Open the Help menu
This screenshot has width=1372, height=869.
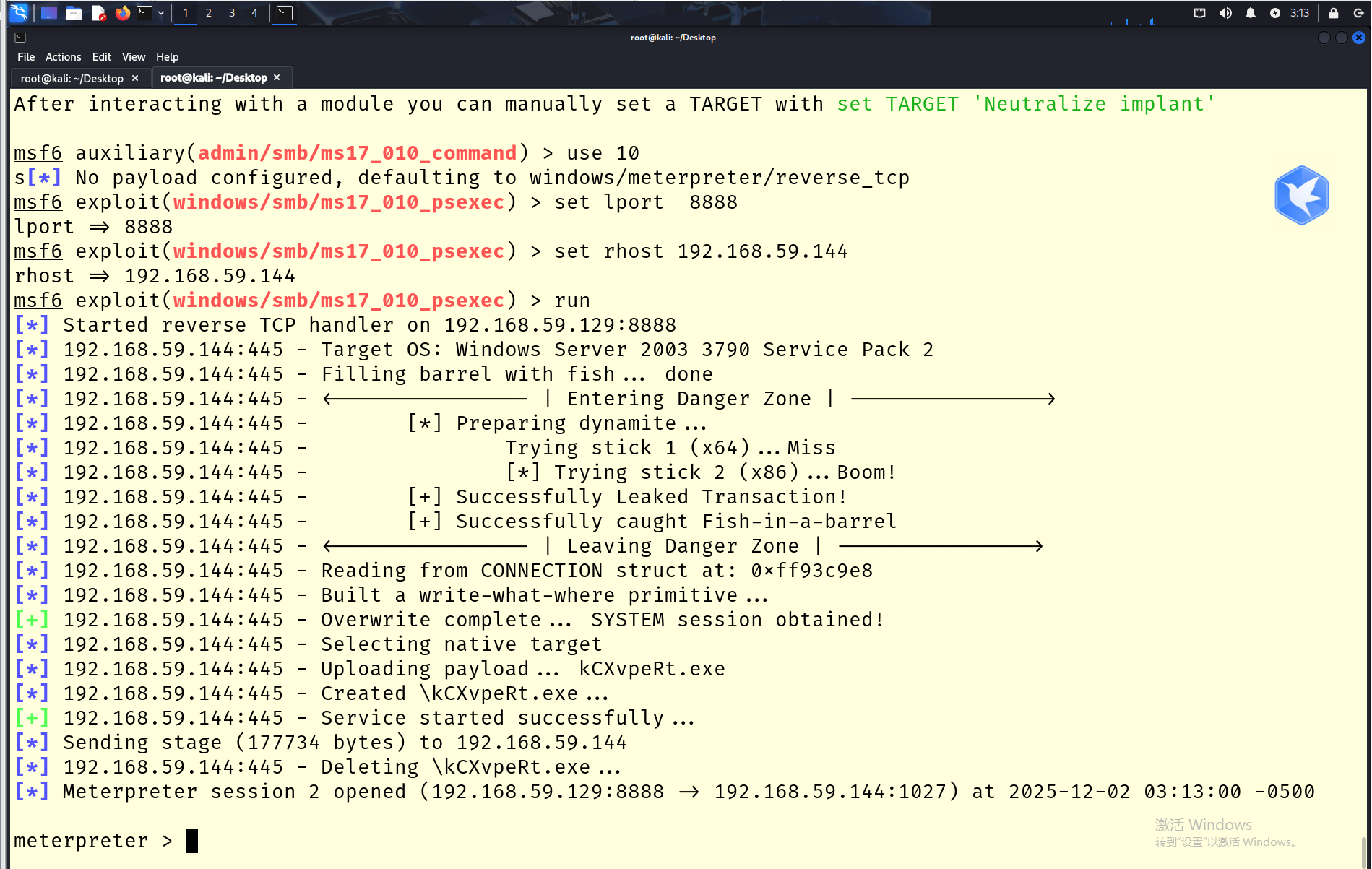(167, 57)
